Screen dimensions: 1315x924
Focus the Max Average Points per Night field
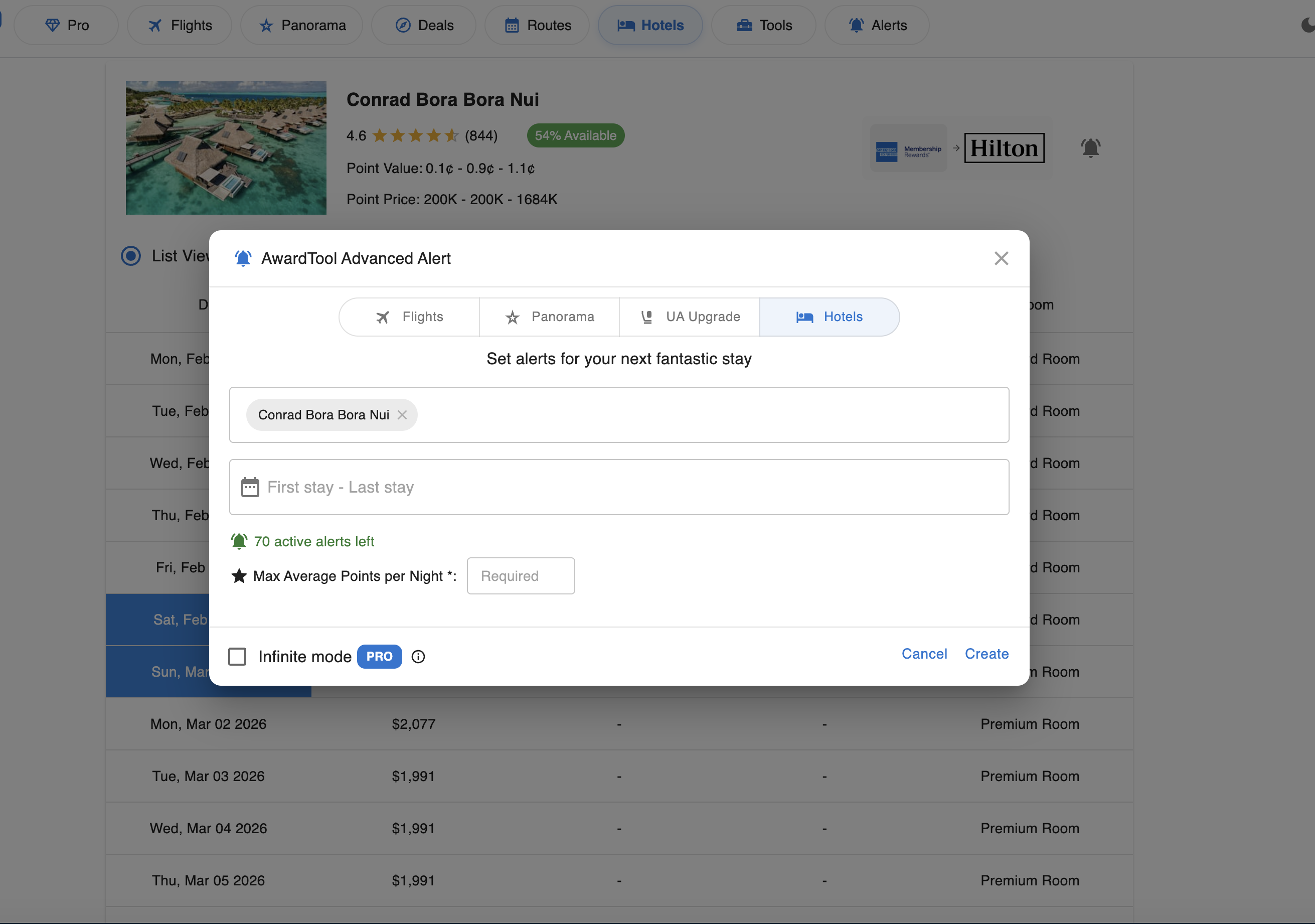point(521,576)
